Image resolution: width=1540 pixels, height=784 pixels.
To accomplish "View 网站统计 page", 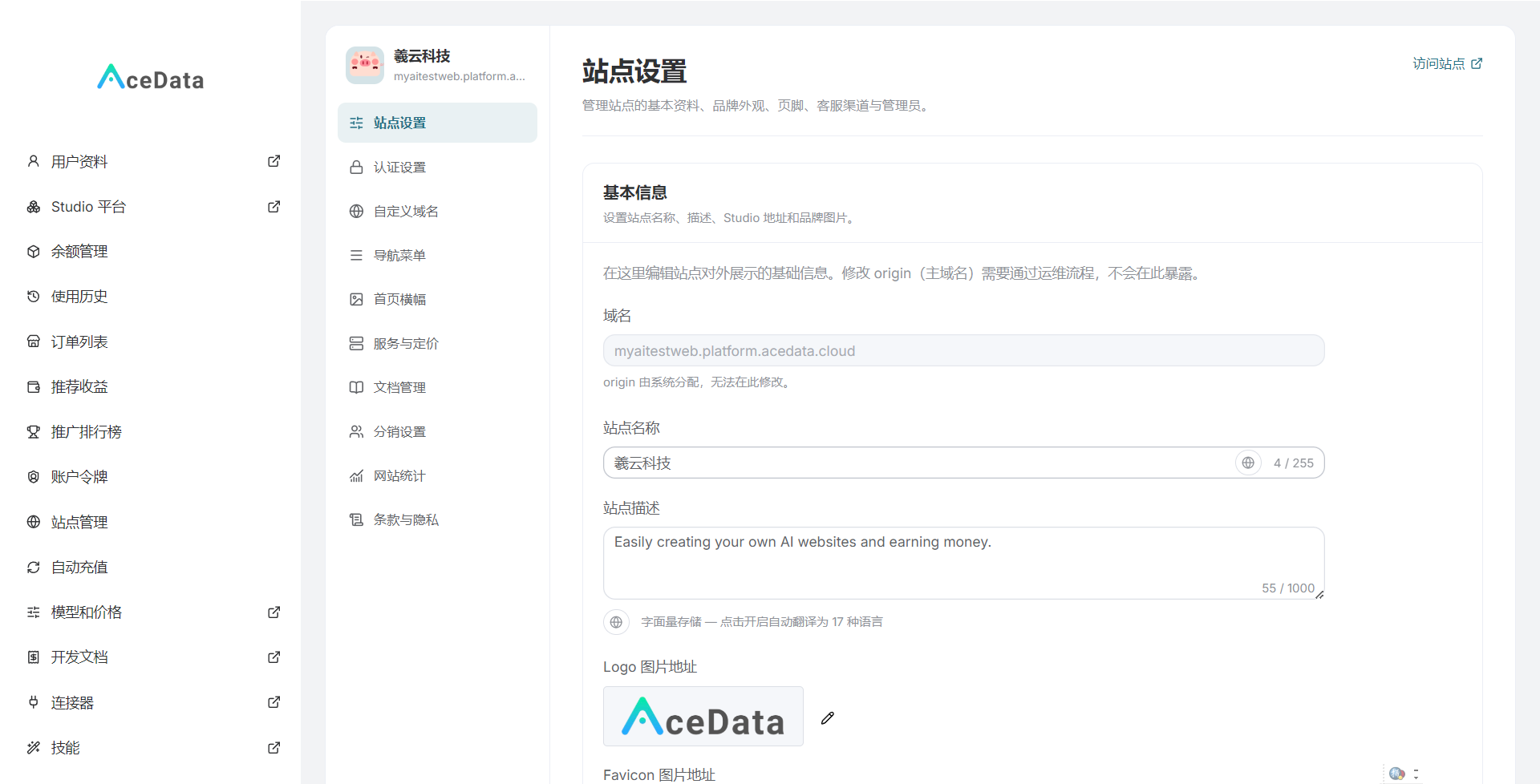I will 437,475.
